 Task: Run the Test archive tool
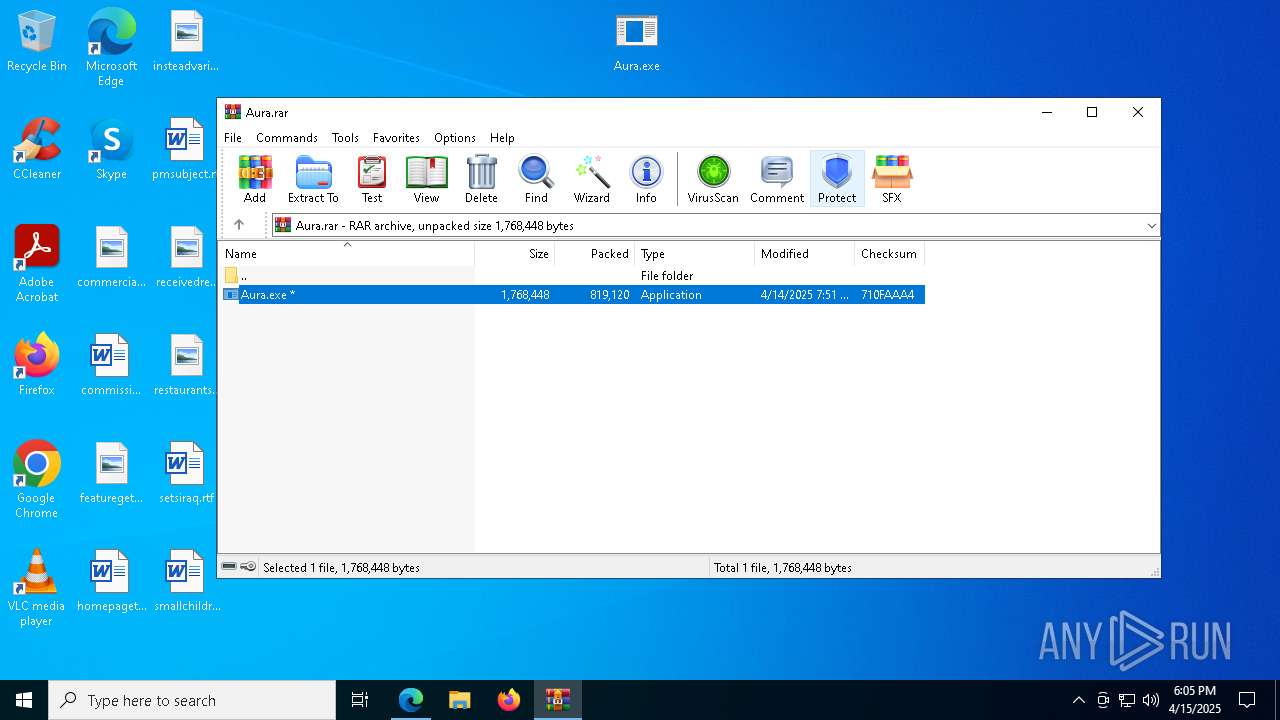[x=372, y=180]
